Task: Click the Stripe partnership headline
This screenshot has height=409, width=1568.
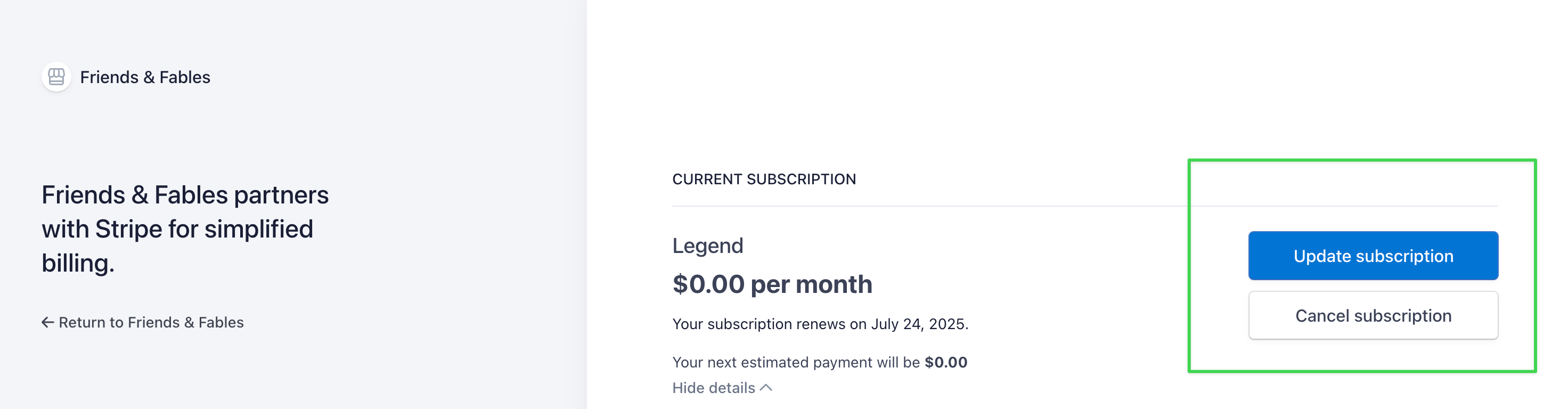Action: click(185, 229)
